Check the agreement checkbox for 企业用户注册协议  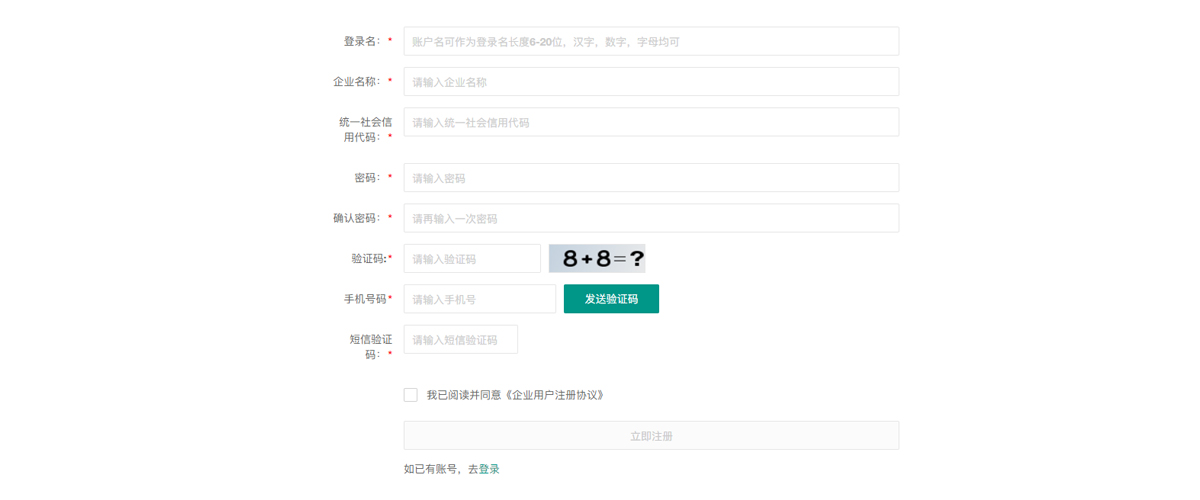pyautogui.click(x=411, y=395)
